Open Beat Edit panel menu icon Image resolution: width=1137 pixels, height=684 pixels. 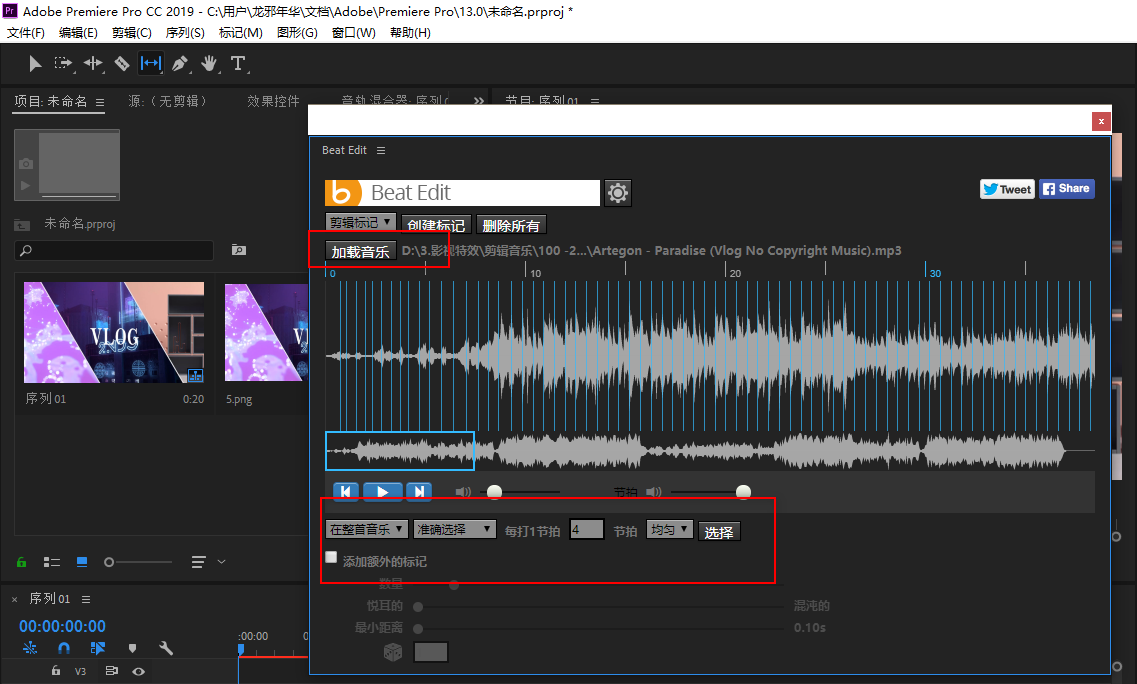pos(381,150)
